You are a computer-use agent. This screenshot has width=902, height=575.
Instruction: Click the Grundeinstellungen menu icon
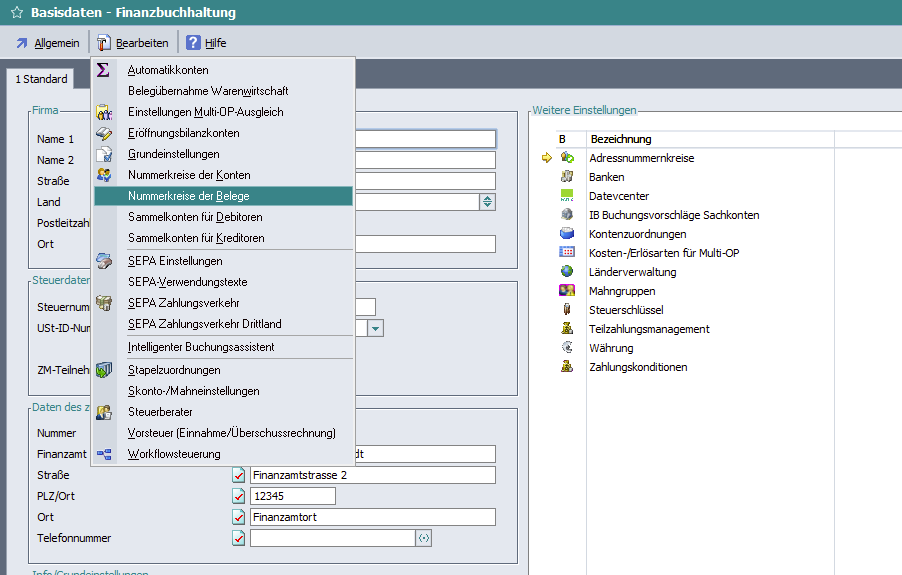[x=104, y=154]
